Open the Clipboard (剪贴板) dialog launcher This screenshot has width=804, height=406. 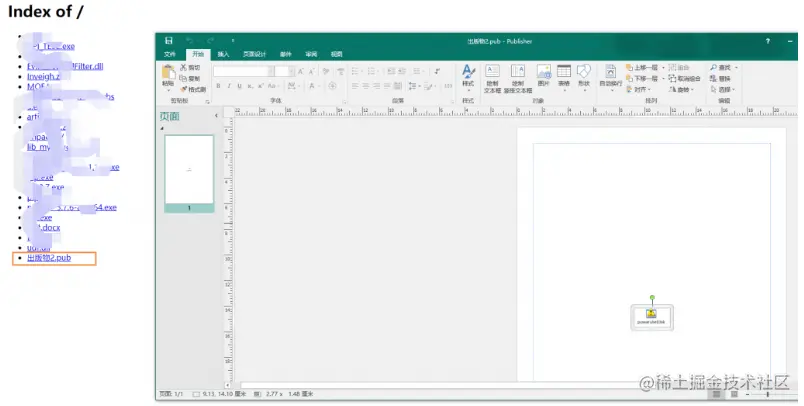(208, 102)
